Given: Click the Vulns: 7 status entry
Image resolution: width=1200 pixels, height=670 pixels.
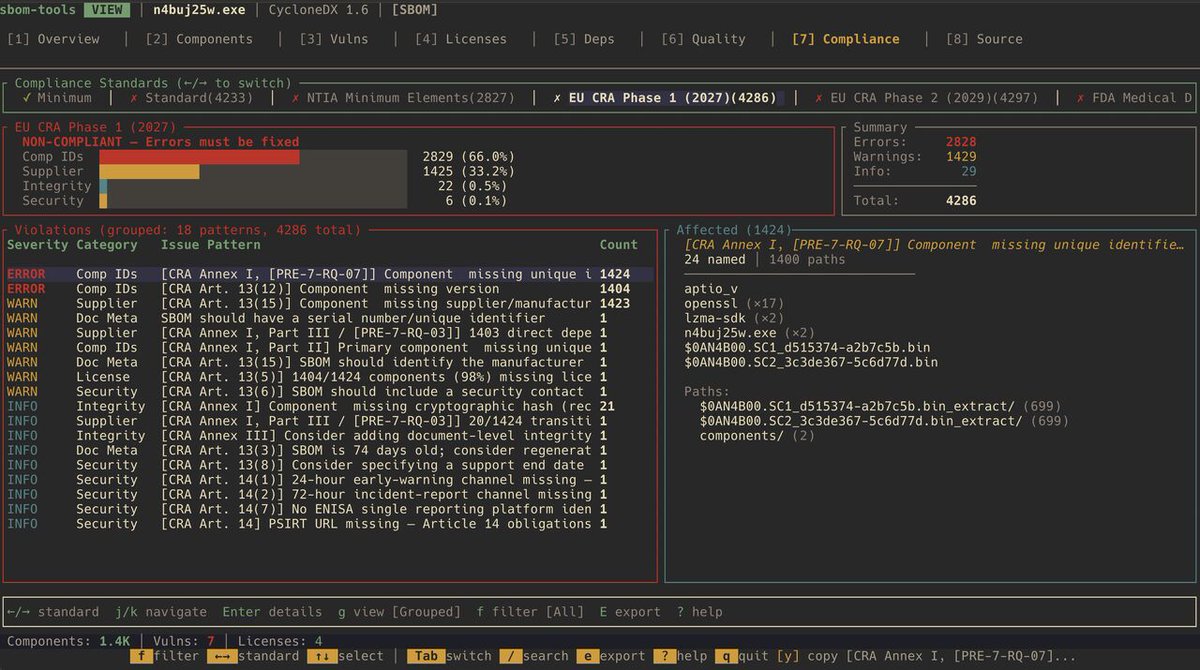Looking at the screenshot, I should click(184, 641).
